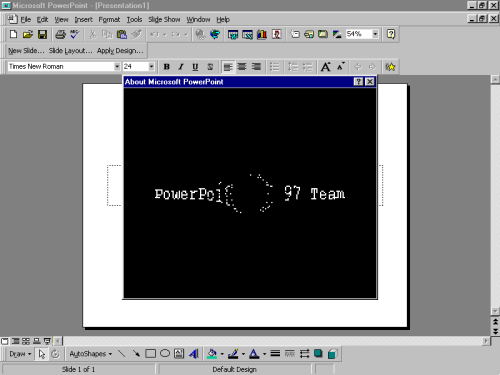Insert a chart with the chart icon

[262, 34]
